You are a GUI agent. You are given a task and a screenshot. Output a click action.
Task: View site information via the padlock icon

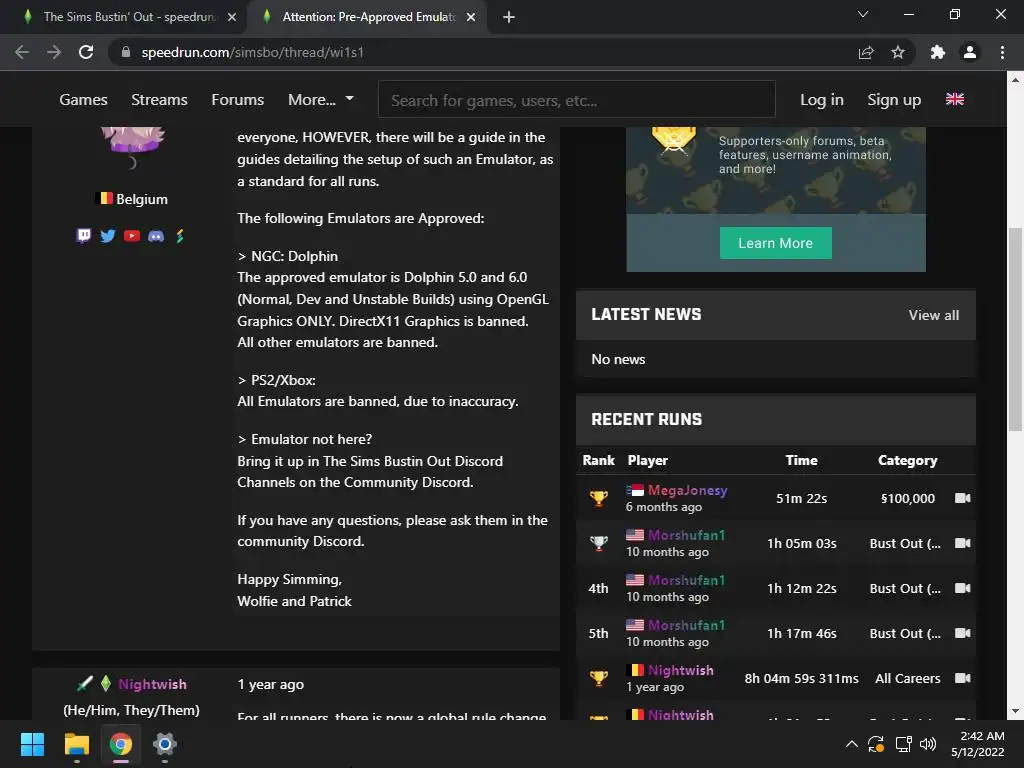126,52
